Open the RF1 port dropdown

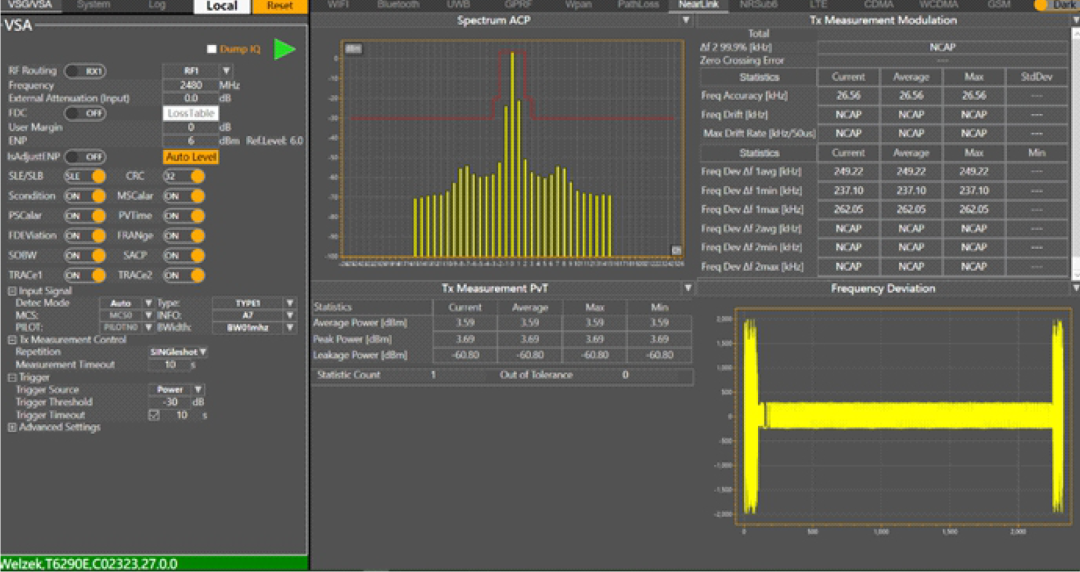point(225,71)
